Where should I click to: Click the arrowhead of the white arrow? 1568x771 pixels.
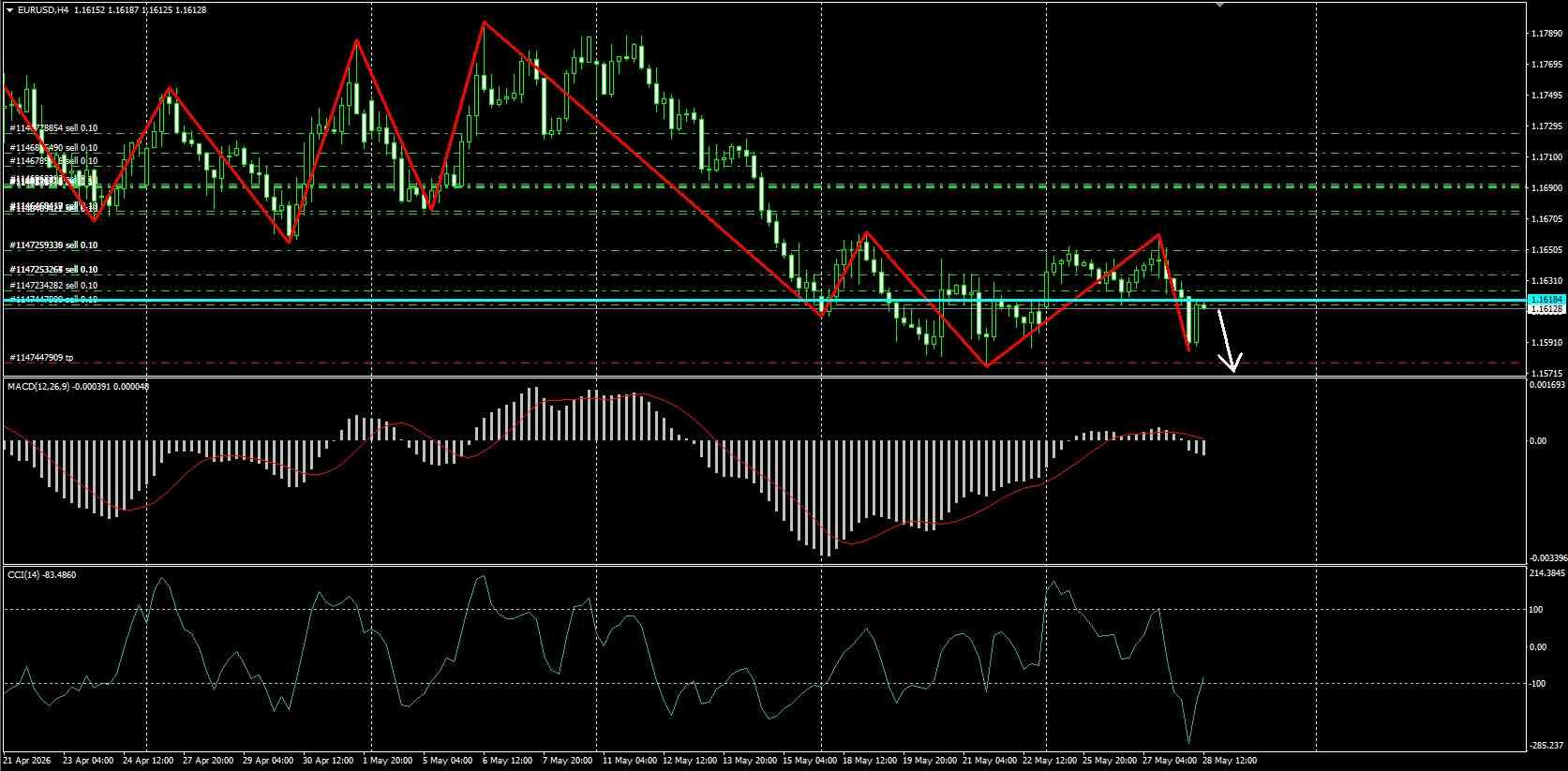click(1232, 363)
